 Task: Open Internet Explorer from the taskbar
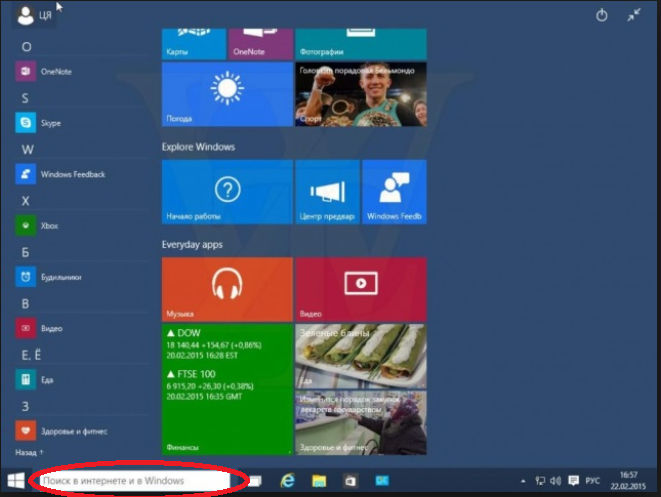coord(286,481)
